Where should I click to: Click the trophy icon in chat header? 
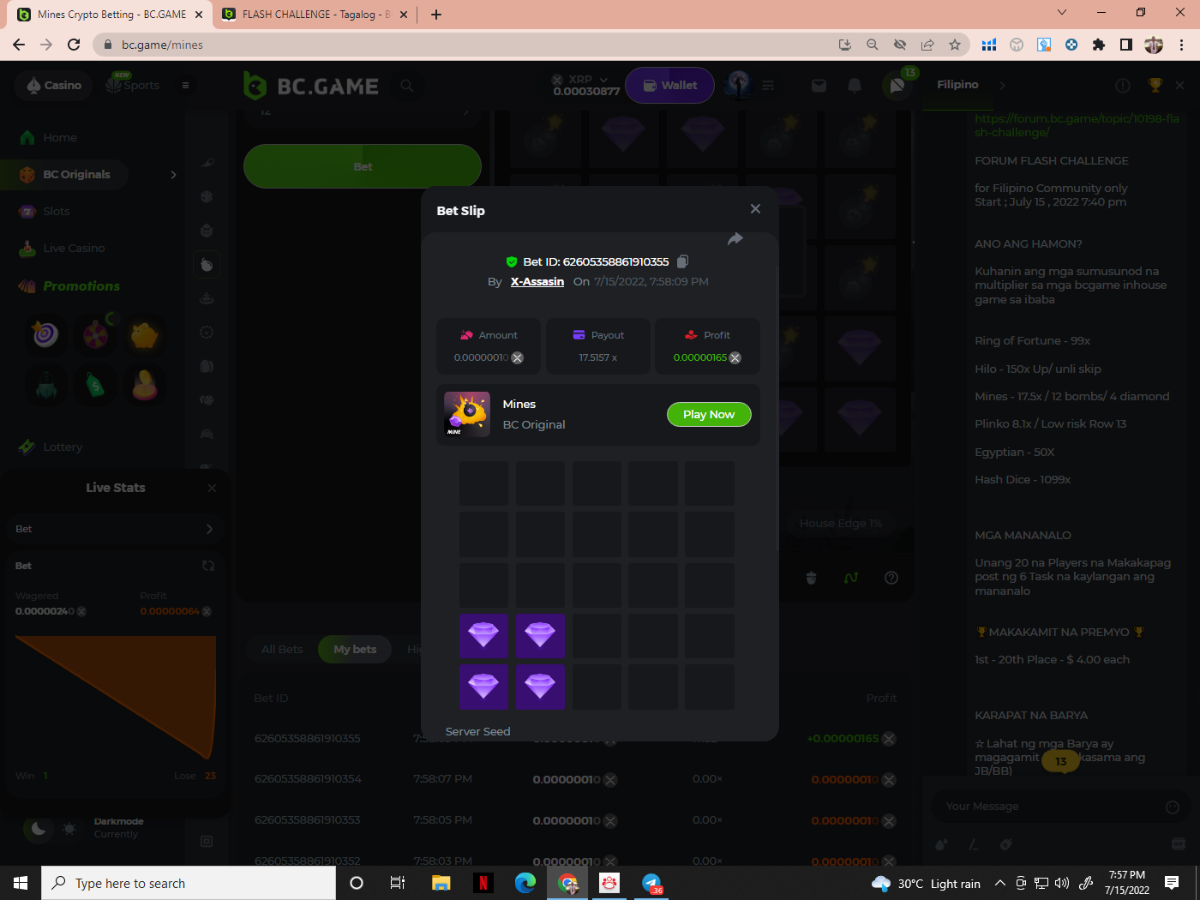[1155, 86]
